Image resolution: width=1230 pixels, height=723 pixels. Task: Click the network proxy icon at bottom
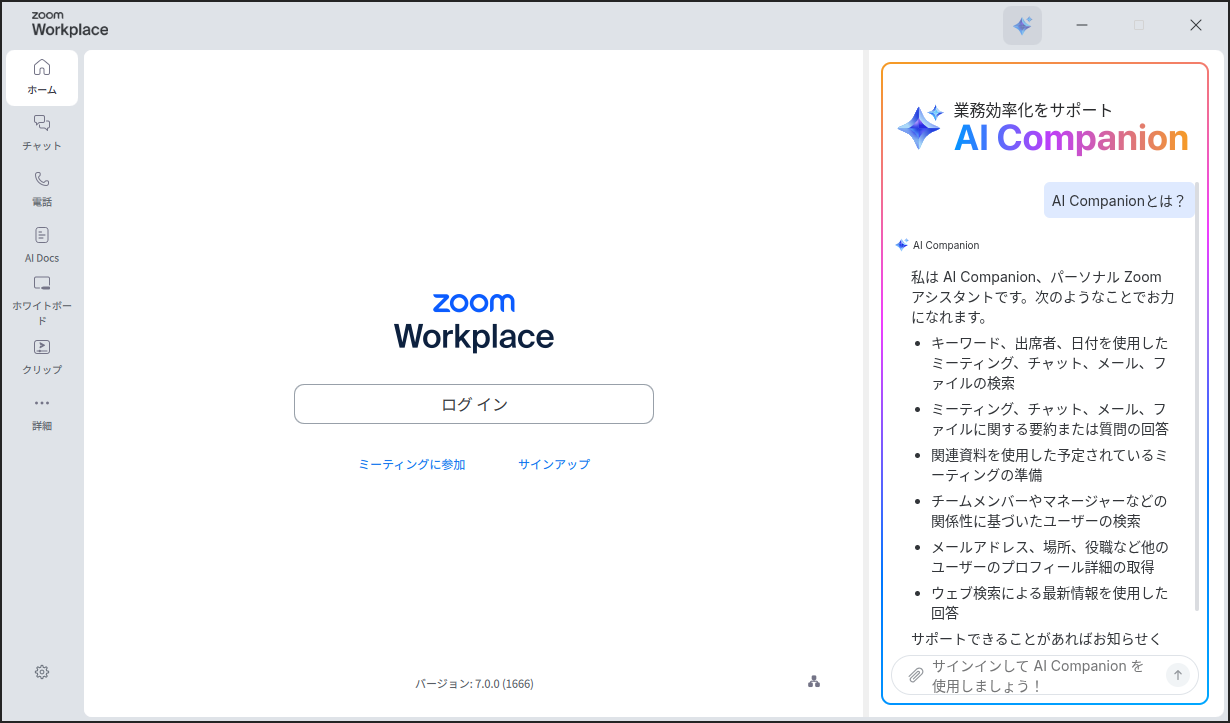point(814,682)
